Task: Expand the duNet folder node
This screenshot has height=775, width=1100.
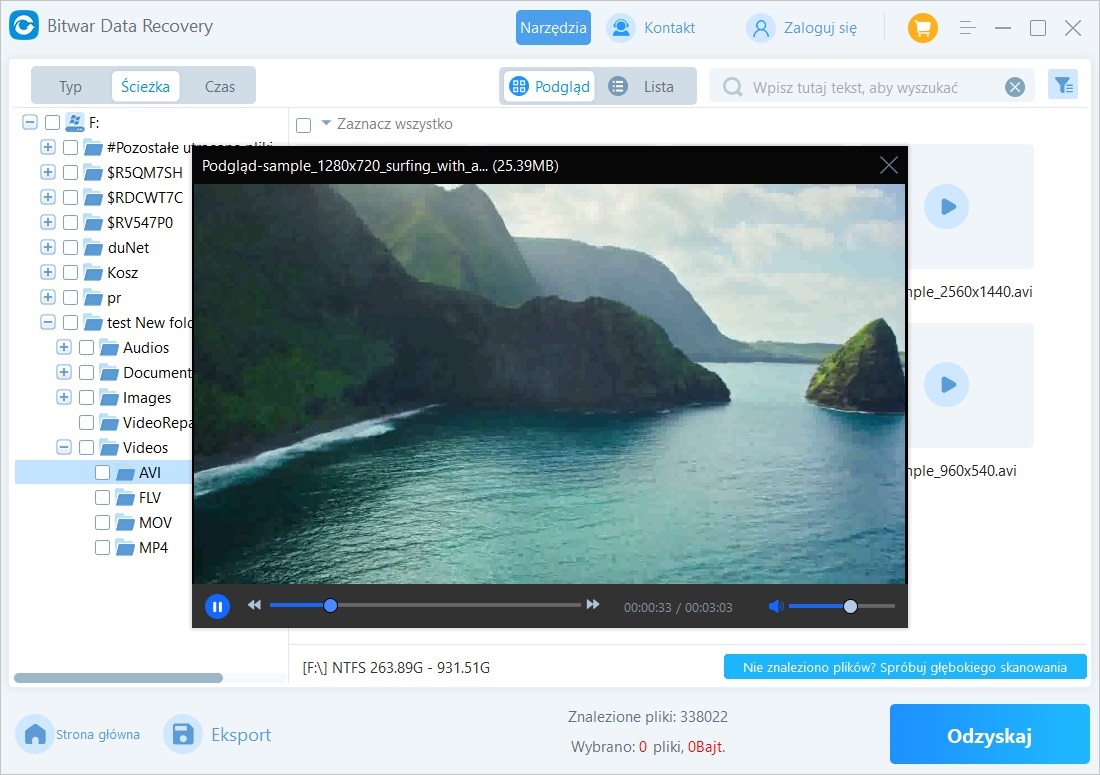Action: [x=48, y=248]
